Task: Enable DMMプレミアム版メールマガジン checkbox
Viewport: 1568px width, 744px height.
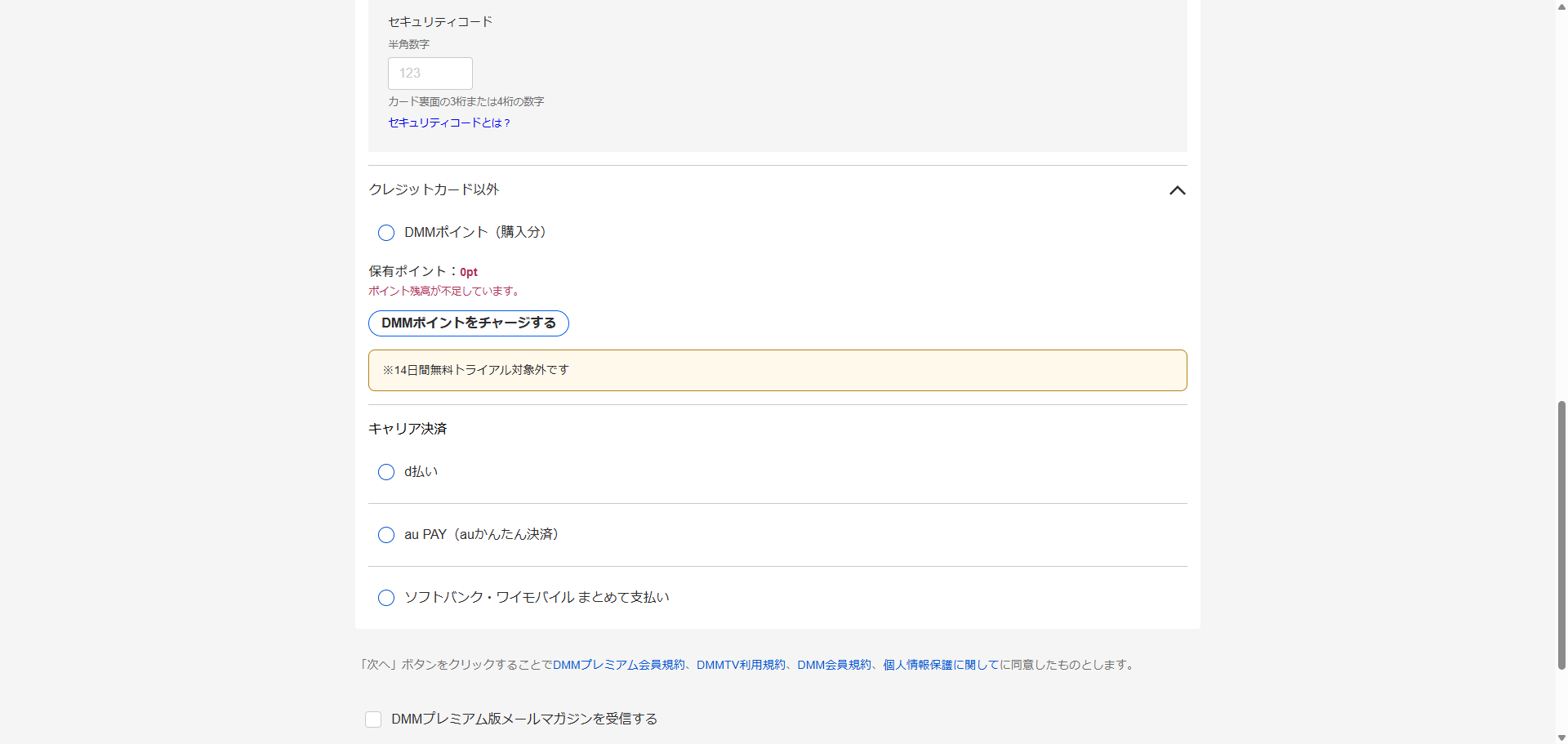Action: (x=373, y=719)
